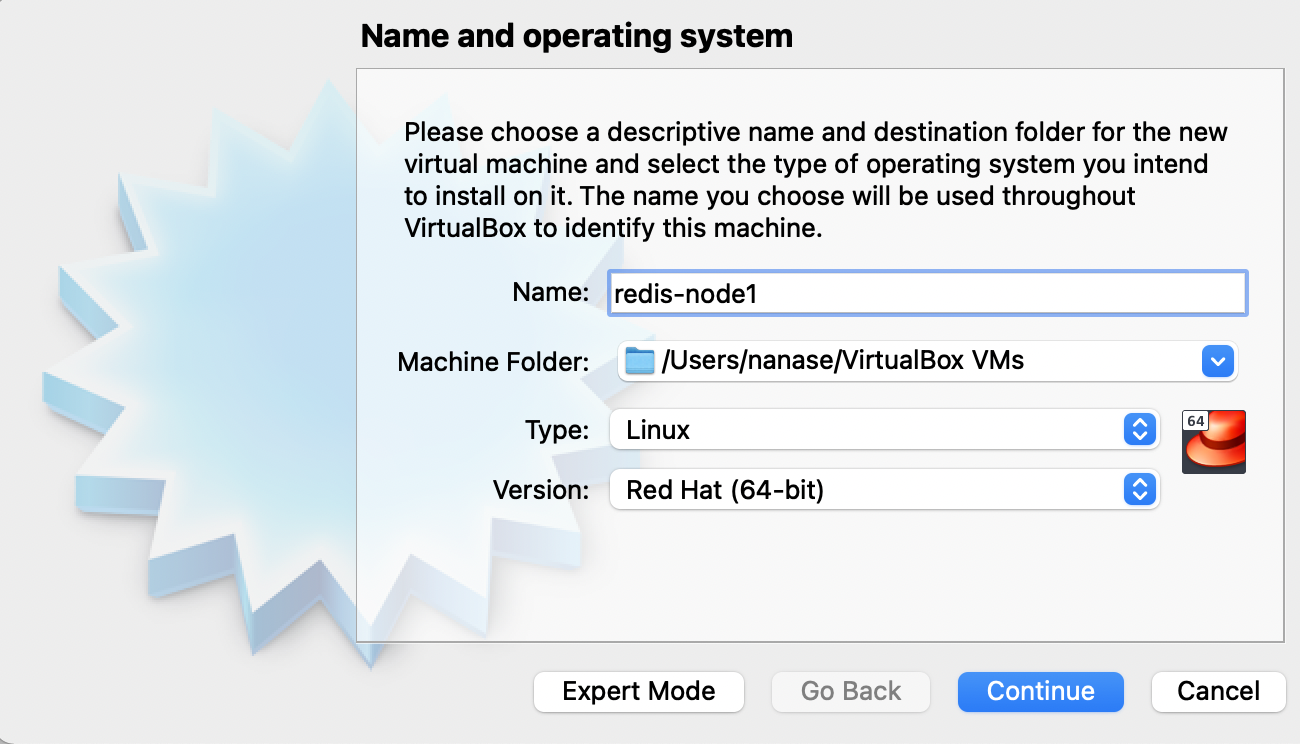Click the 64 badge on the OS icon
The height and width of the screenshot is (744, 1300).
(1196, 421)
